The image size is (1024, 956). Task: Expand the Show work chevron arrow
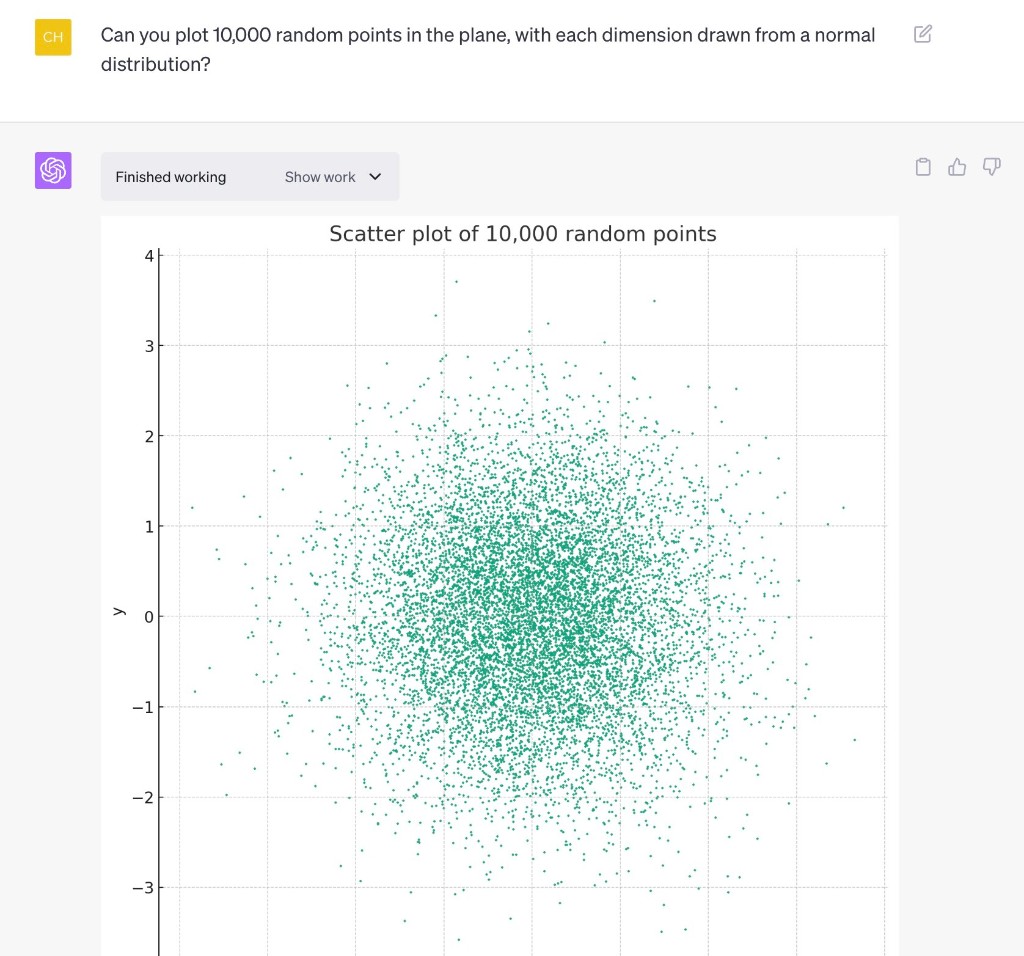point(376,177)
